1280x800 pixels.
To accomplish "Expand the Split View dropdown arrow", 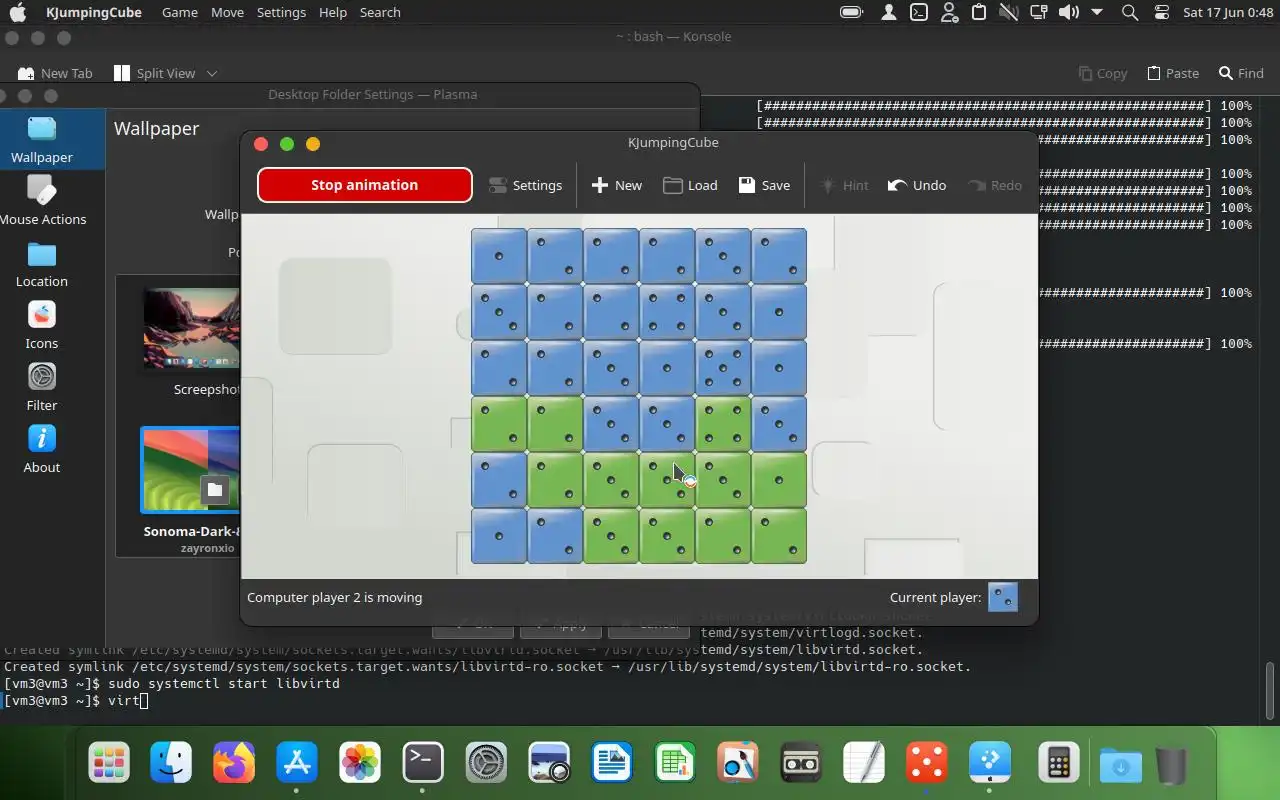I will (x=212, y=73).
